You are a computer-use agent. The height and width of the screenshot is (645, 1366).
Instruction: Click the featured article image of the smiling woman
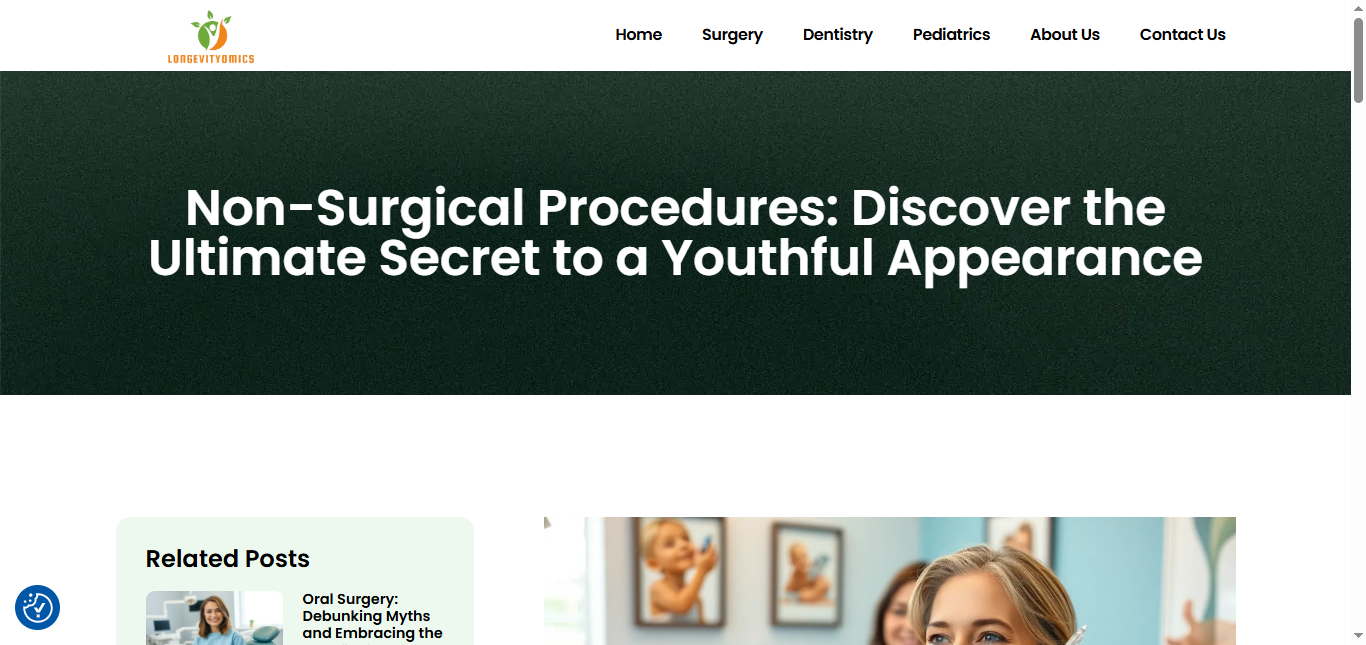(889, 581)
